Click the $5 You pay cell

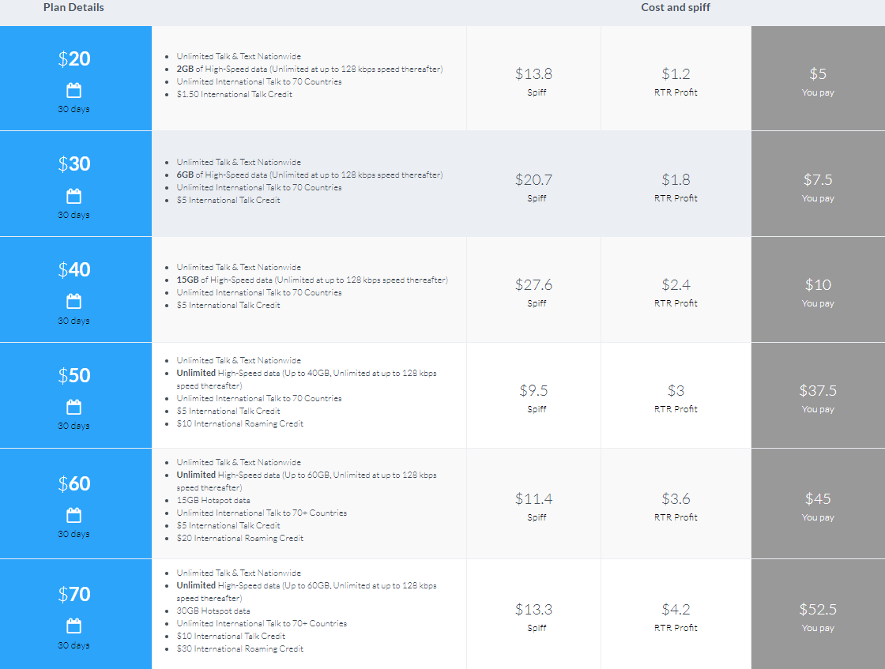(x=818, y=78)
